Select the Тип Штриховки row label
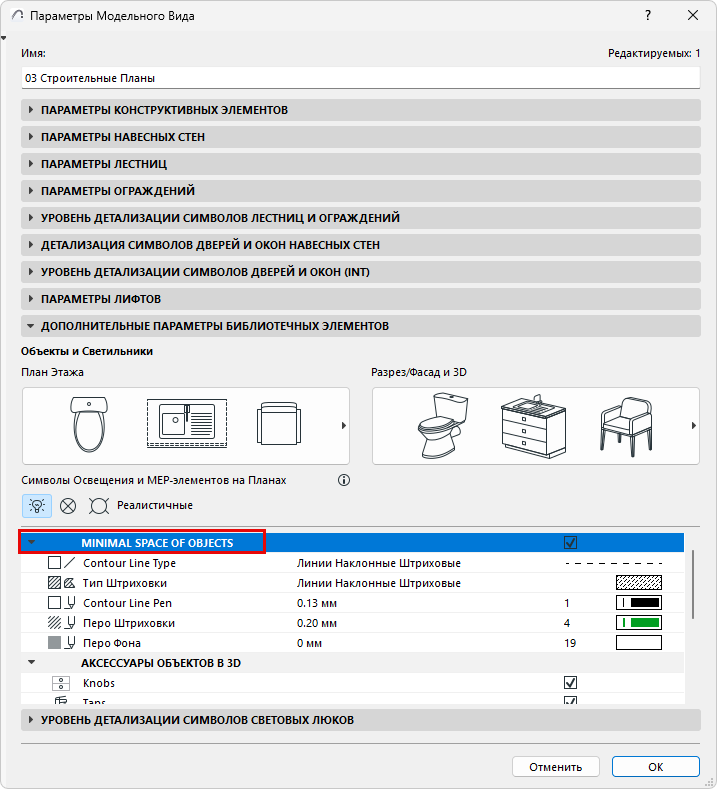This screenshot has height=789, width=717. (125, 583)
